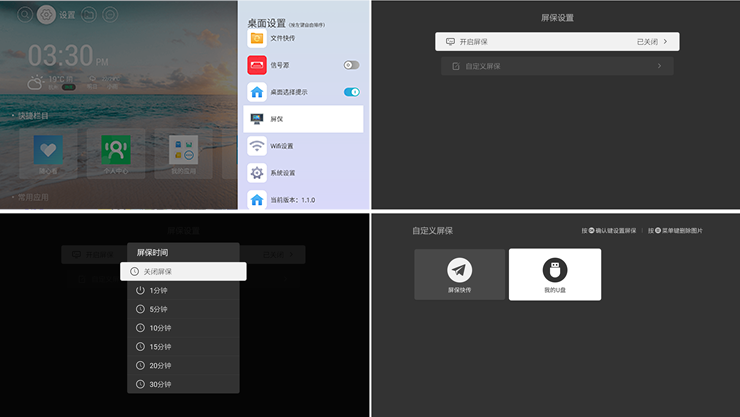Choose 30分钟 screensaver time
The height and width of the screenshot is (417, 740).
click(183, 384)
